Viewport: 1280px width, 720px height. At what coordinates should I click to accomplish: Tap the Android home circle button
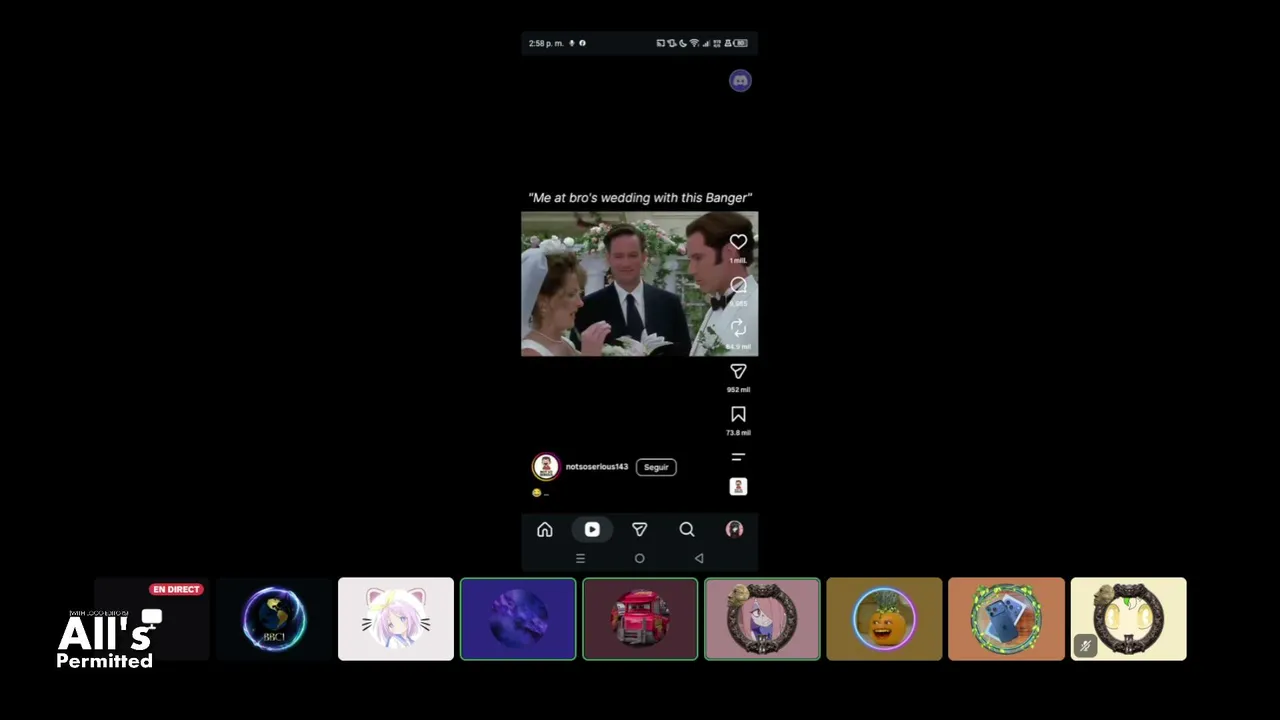tap(640, 559)
